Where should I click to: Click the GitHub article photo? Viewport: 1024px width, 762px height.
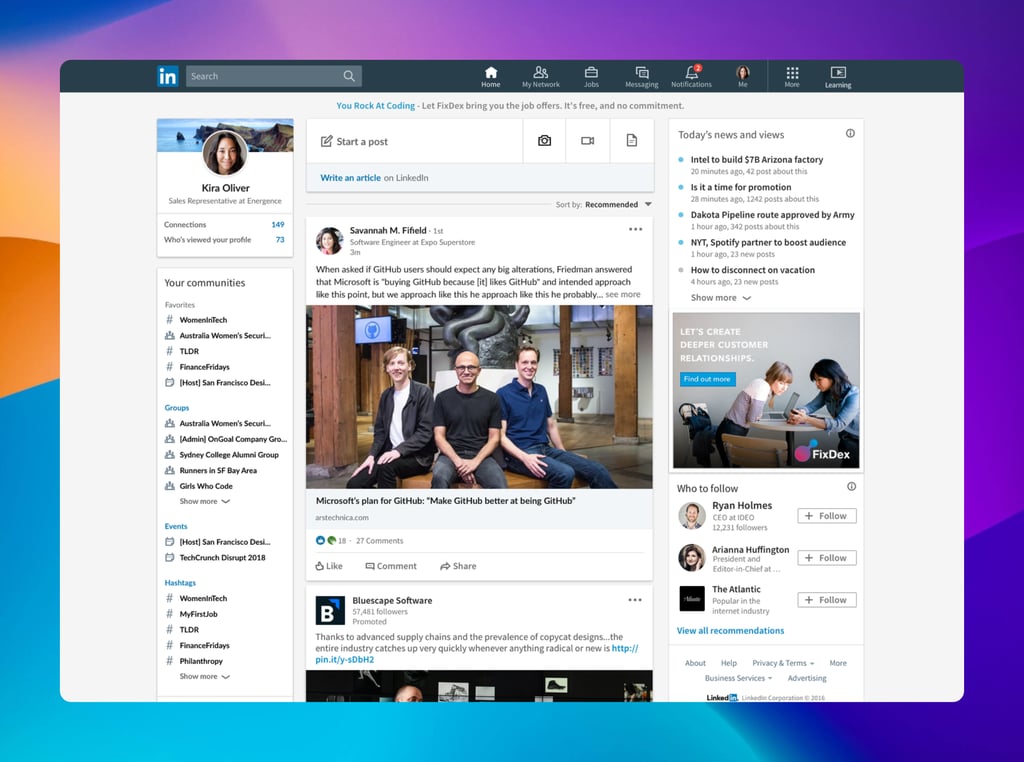pyautogui.click(x=479, y=397)
